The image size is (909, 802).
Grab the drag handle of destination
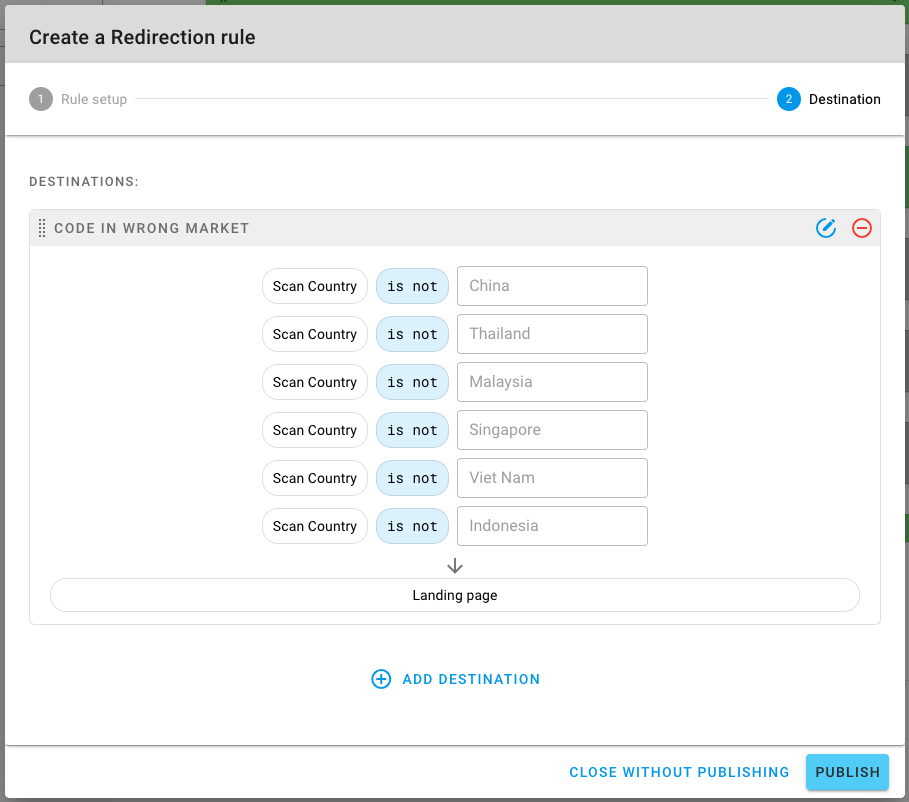(x=42, y=228)
